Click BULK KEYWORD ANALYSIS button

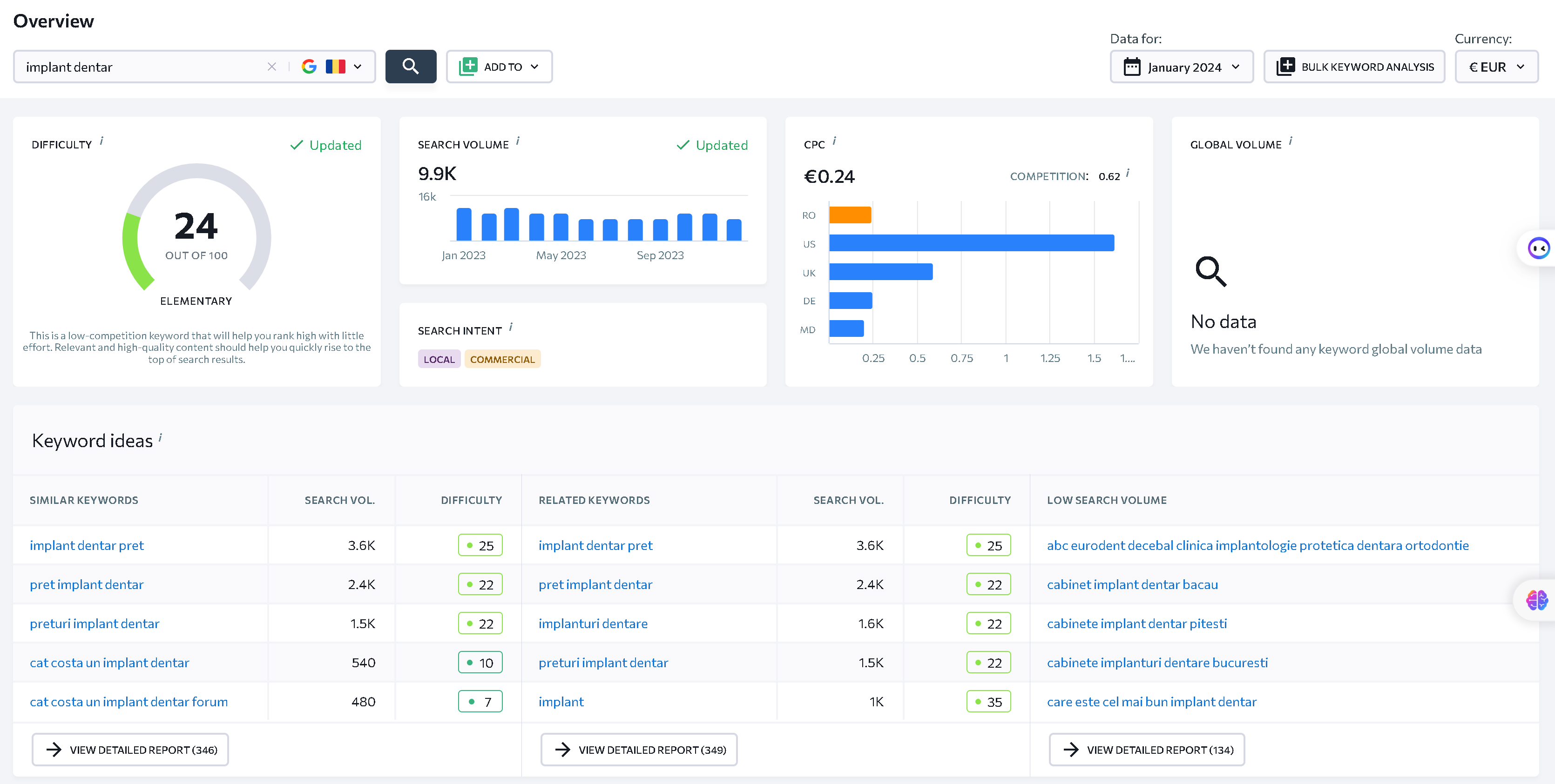pos(1354,67)
